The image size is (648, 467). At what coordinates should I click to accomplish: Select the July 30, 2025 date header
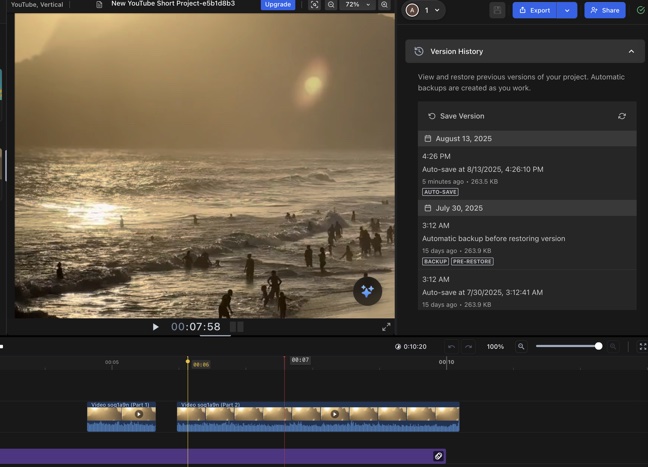(x=527, y=208)
